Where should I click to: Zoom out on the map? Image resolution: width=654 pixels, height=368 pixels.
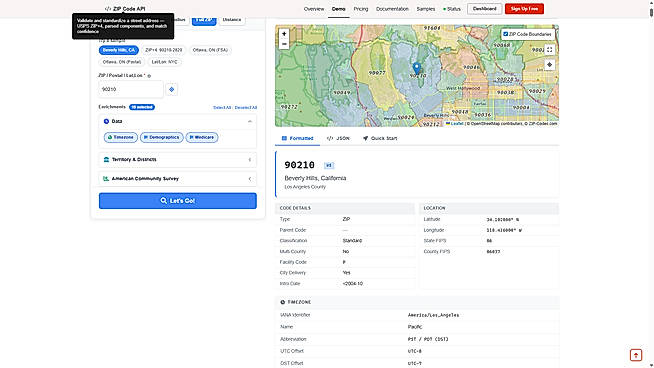click(284, 44)
